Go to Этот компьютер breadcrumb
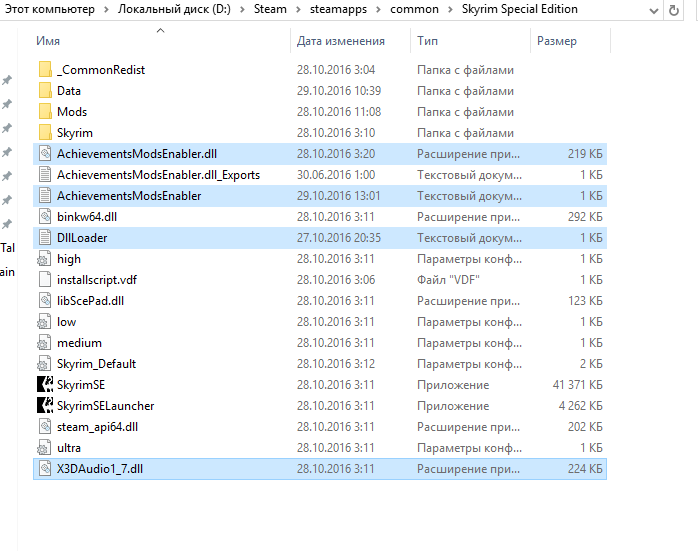 tap(49, 9)
